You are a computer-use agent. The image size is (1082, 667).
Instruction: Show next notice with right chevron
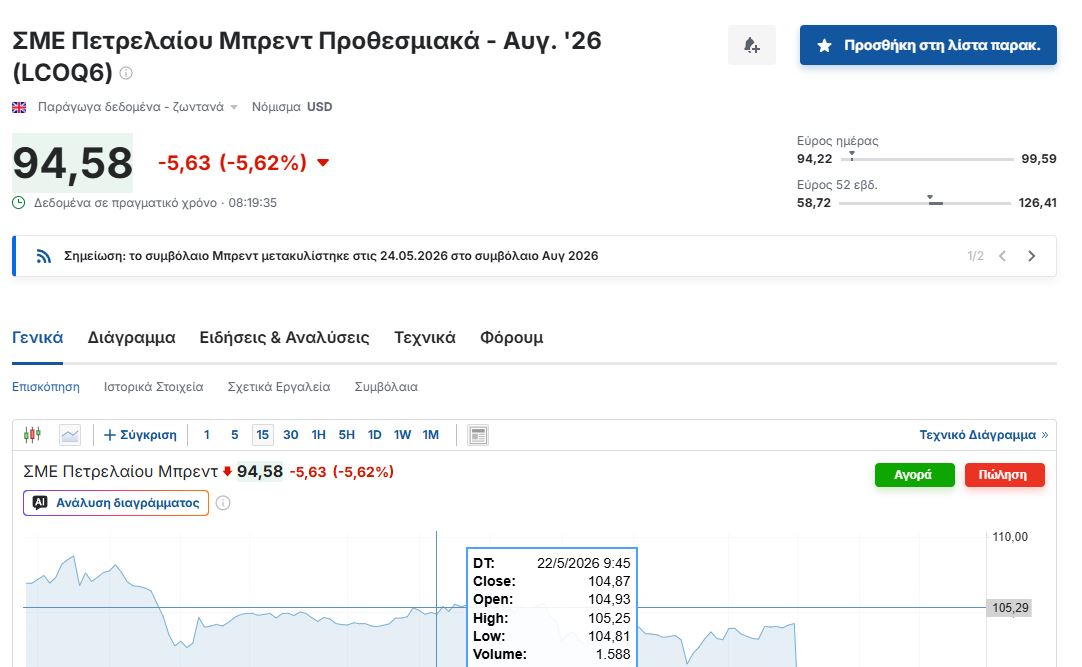click(x=1032, y=256)
